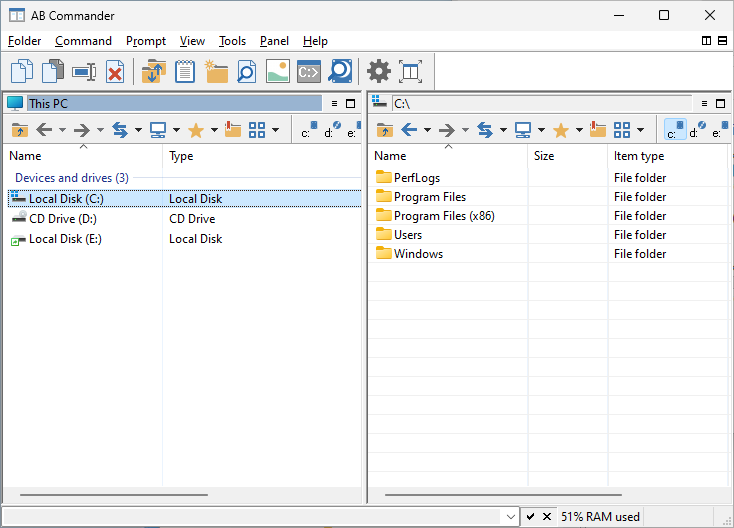Click the full screen panel icon
Screen dimensions: 734x528
tap(410, 72)
